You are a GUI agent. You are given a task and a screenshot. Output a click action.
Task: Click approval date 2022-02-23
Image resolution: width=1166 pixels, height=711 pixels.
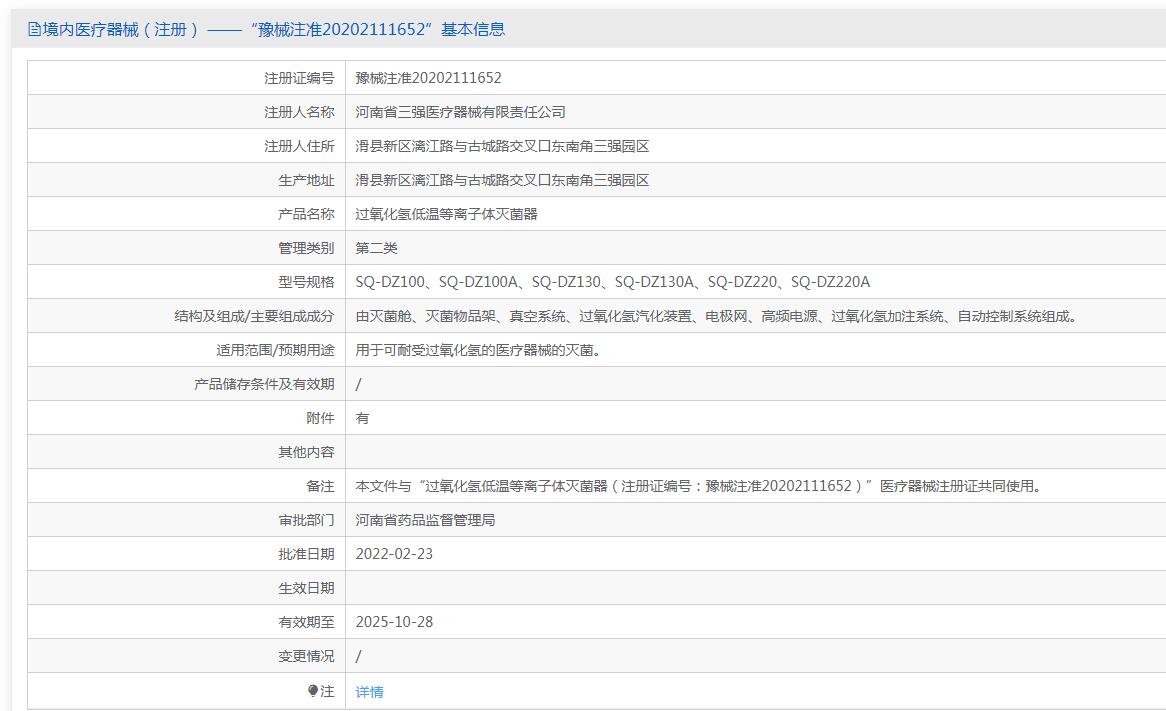pyautogui.click(x=394, y=554)
